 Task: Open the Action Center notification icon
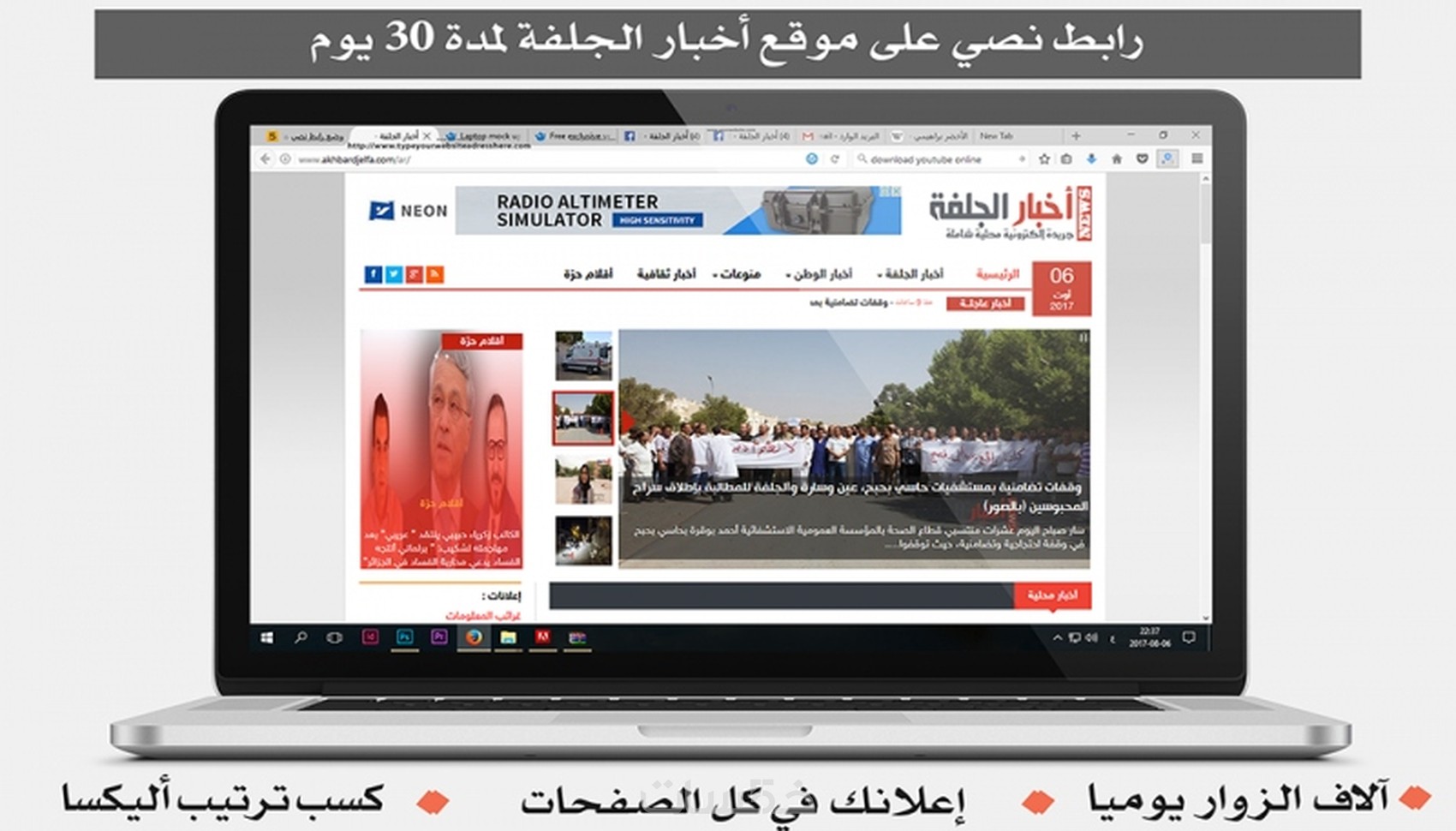coord(1189,637)
